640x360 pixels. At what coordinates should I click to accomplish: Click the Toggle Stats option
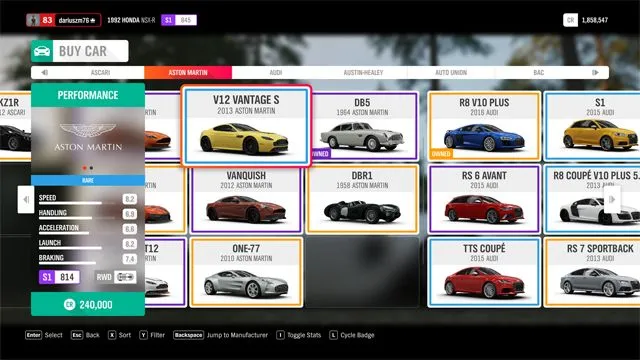click(299, 335)
